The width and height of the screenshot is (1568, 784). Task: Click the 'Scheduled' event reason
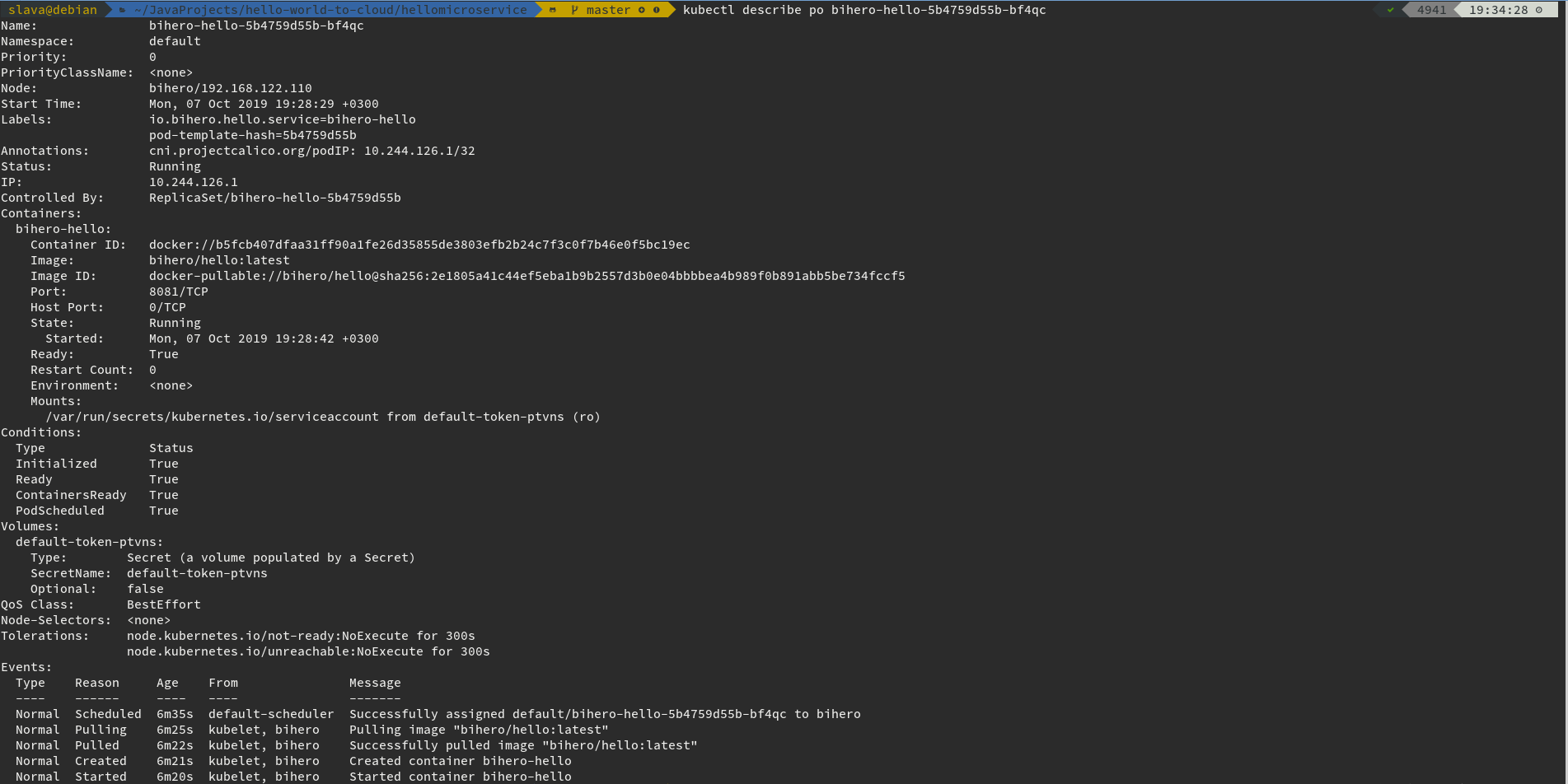(x=108, y=714)
